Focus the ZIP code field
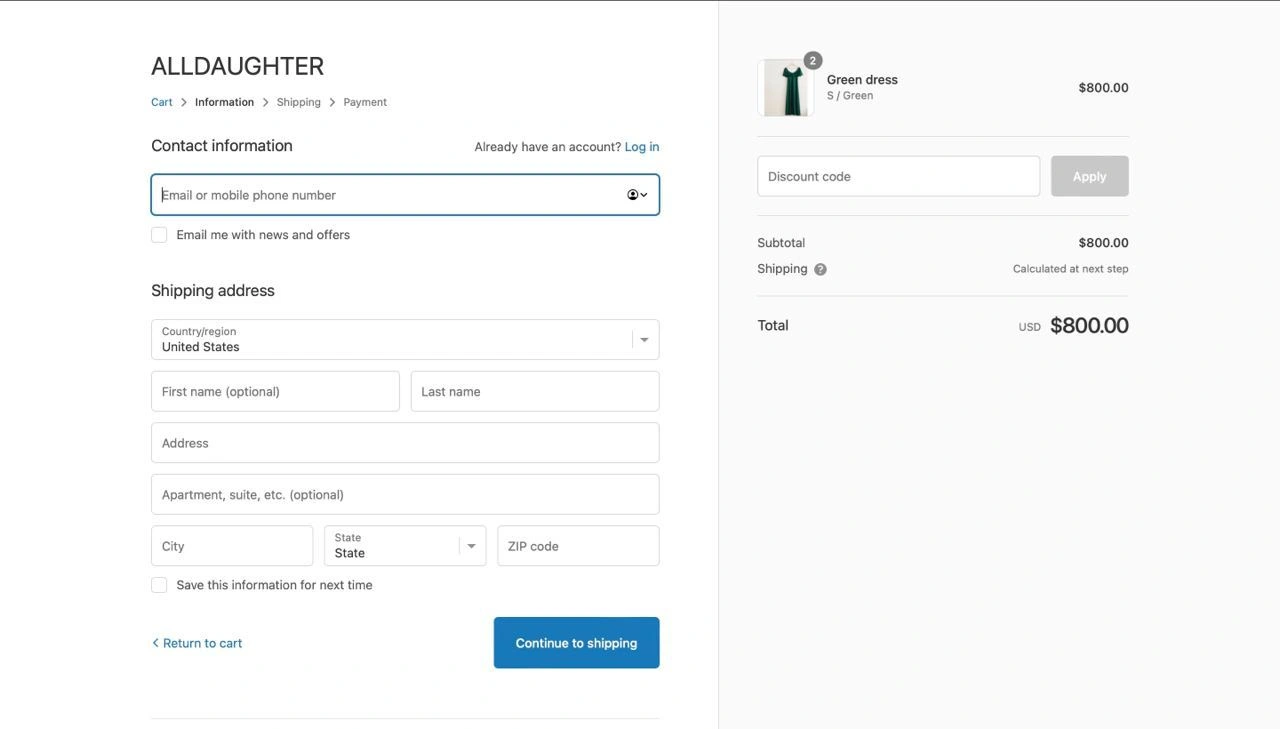 click(x=578, y=546)
